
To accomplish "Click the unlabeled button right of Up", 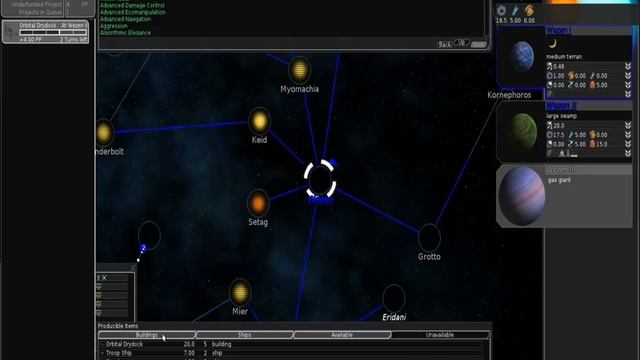I will click(x=479, y=44).
